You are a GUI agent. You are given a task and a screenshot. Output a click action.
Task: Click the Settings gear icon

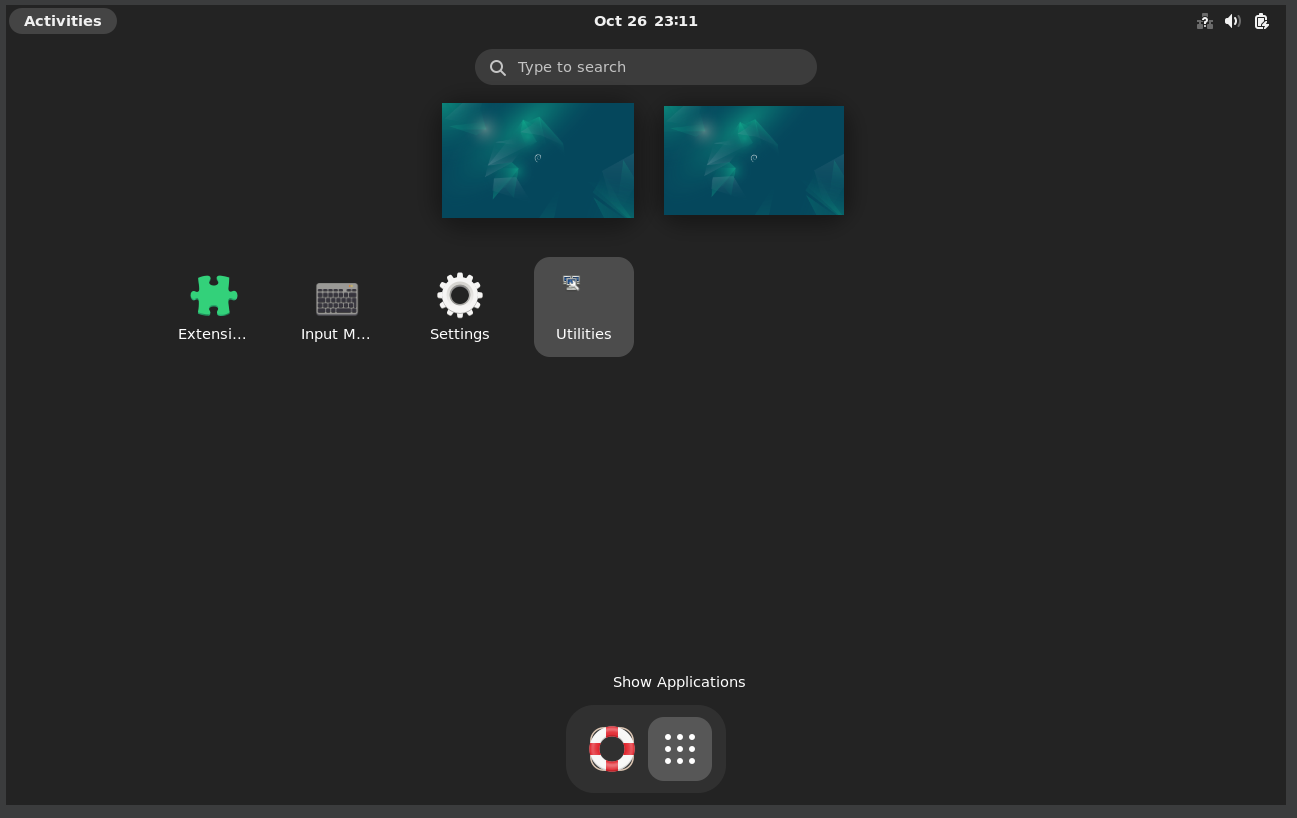[x=459, y=294]
